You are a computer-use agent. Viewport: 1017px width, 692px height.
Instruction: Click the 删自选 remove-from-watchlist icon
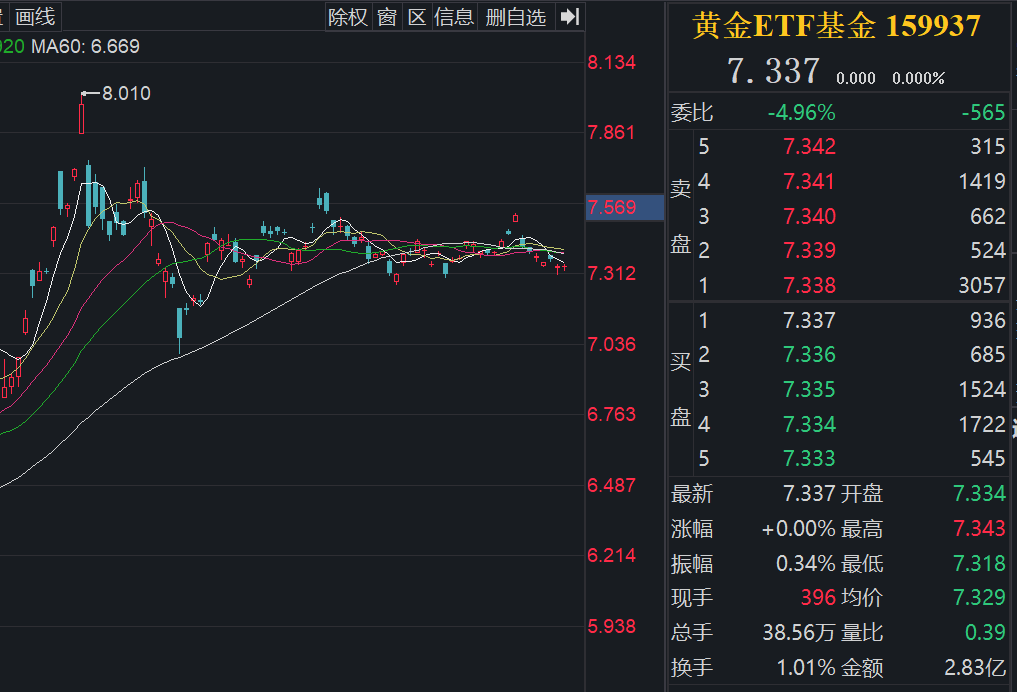(516, 17)
